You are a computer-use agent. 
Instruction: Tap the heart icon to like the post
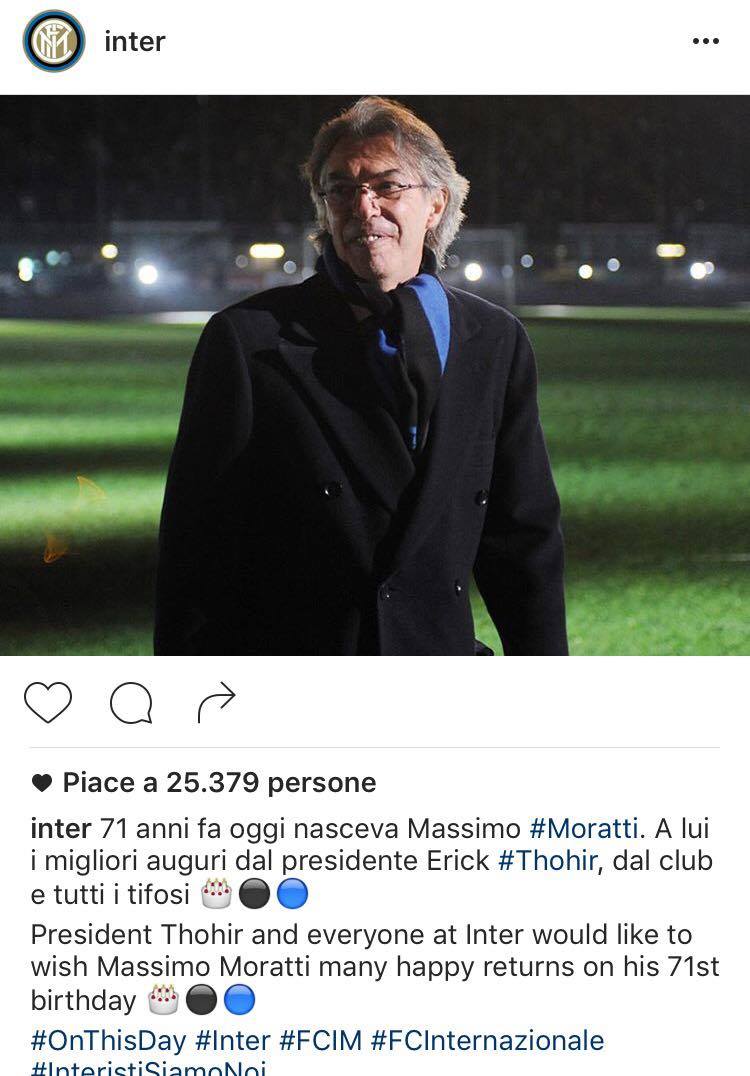point(48,702)
